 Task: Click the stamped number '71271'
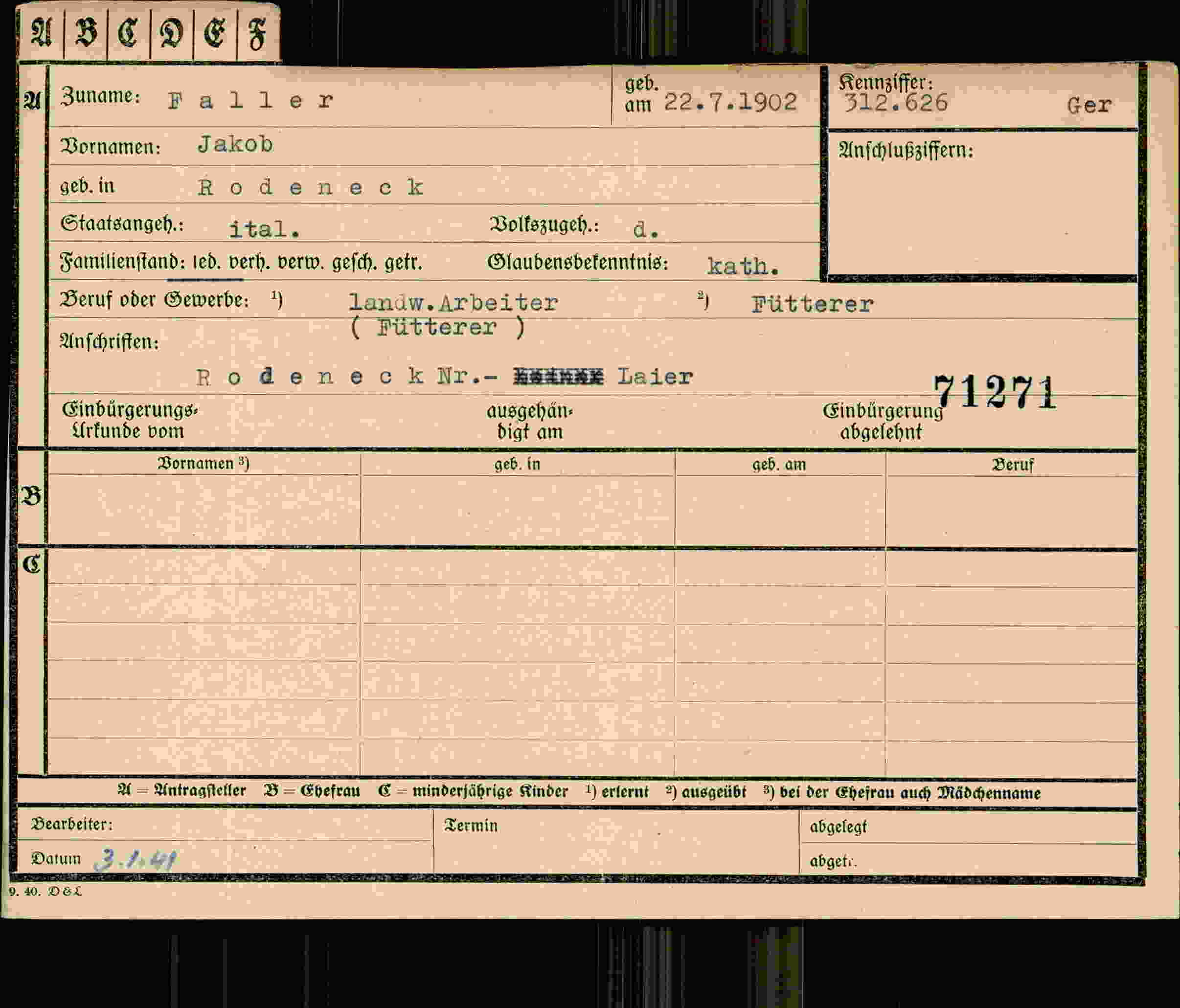click(995, 392)
